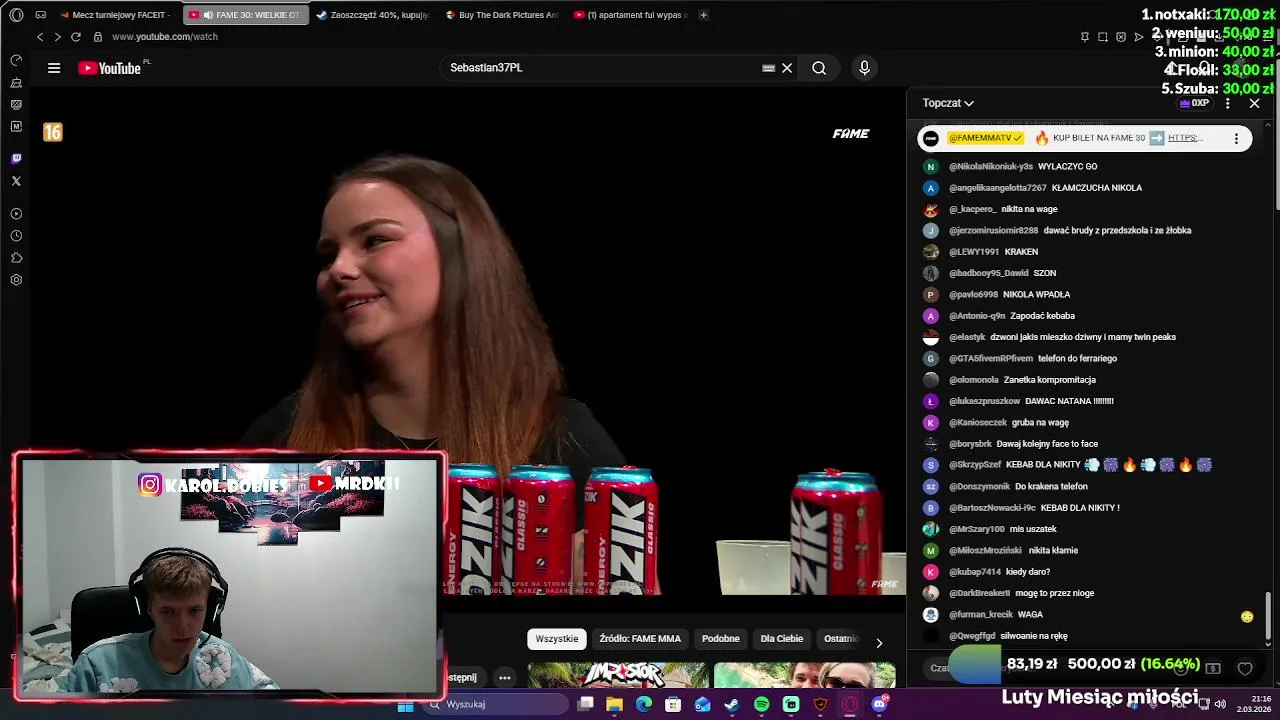Open the sidebar settings gear icon
Screen dimensions: 1280x720
pos(16,280)
